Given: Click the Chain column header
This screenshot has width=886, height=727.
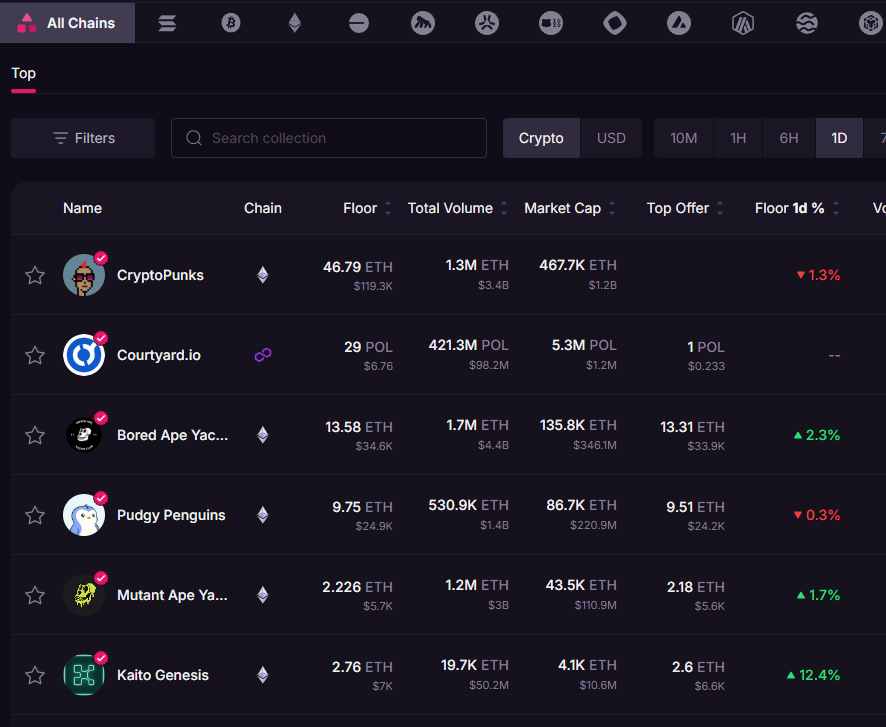Looking at the screenshot, I should [x=263, y=208].
